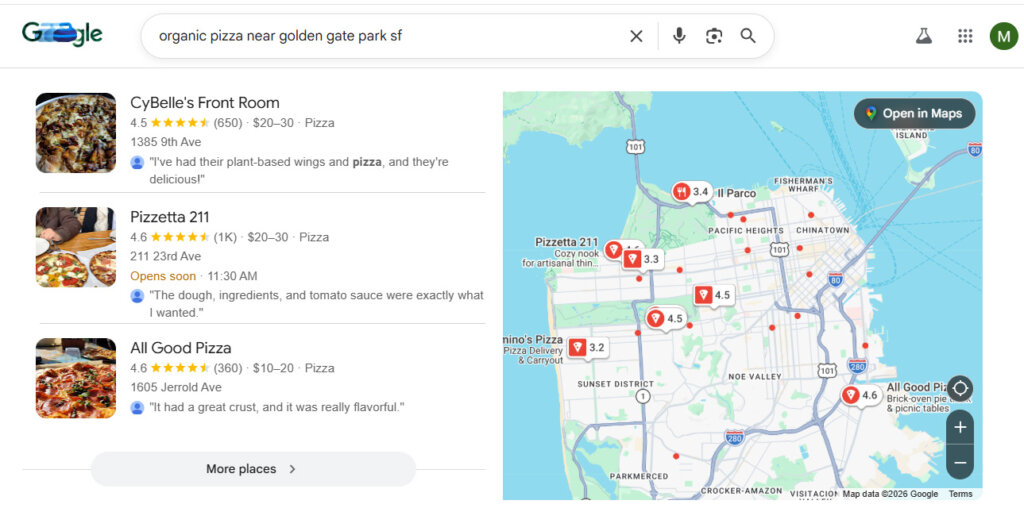Open results in Google Maps

914,113
